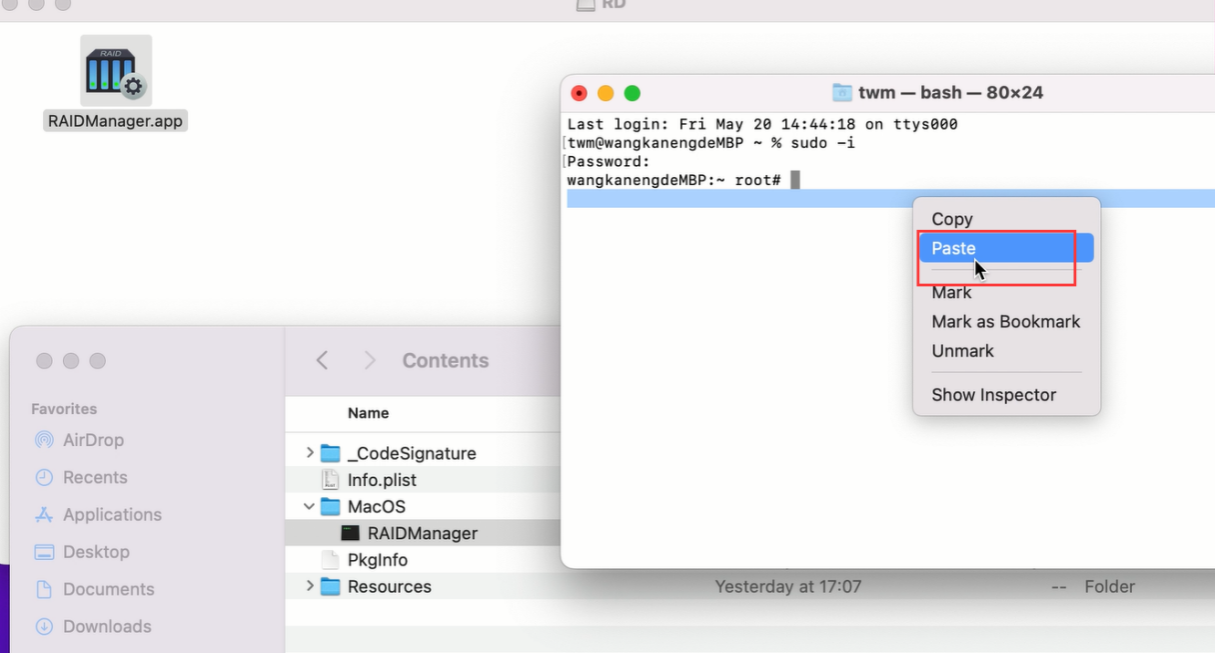The width and height of the screenshot is (1215, 653).
Task: Select the RAIDManager.app icon
Action: tap(116, 72)
